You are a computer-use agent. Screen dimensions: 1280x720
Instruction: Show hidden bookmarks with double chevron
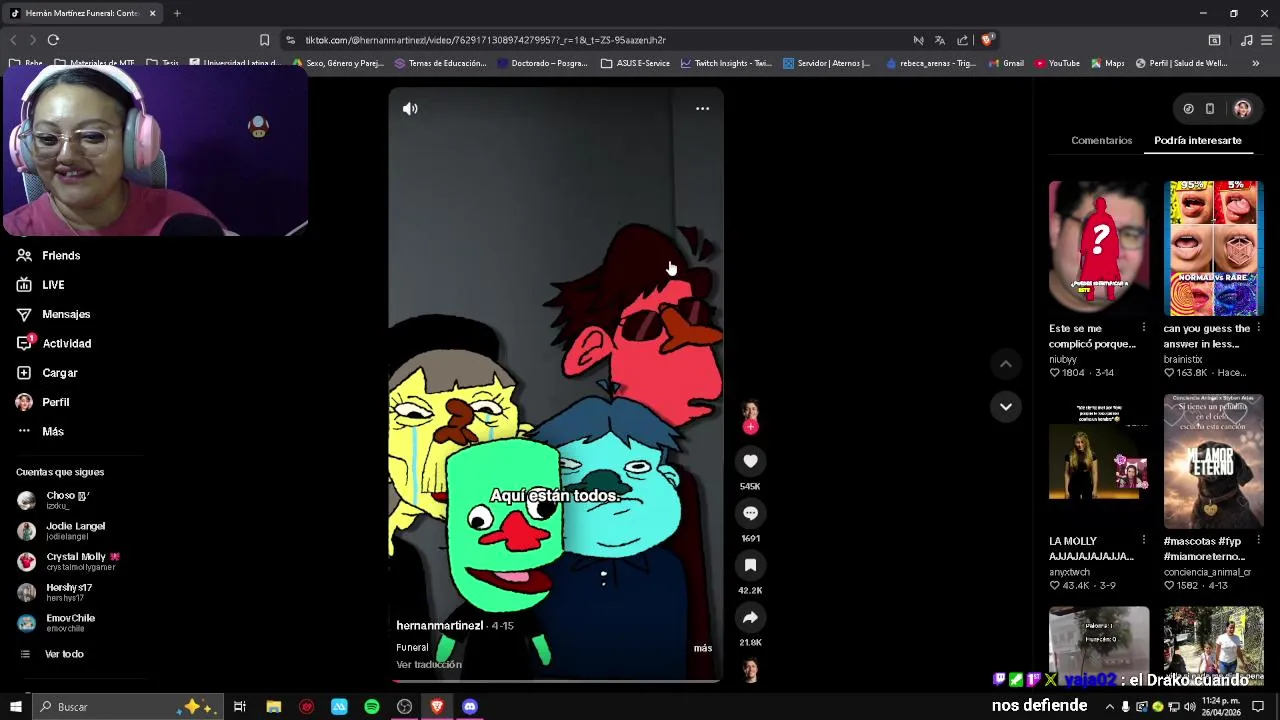tap(1256, 63)
